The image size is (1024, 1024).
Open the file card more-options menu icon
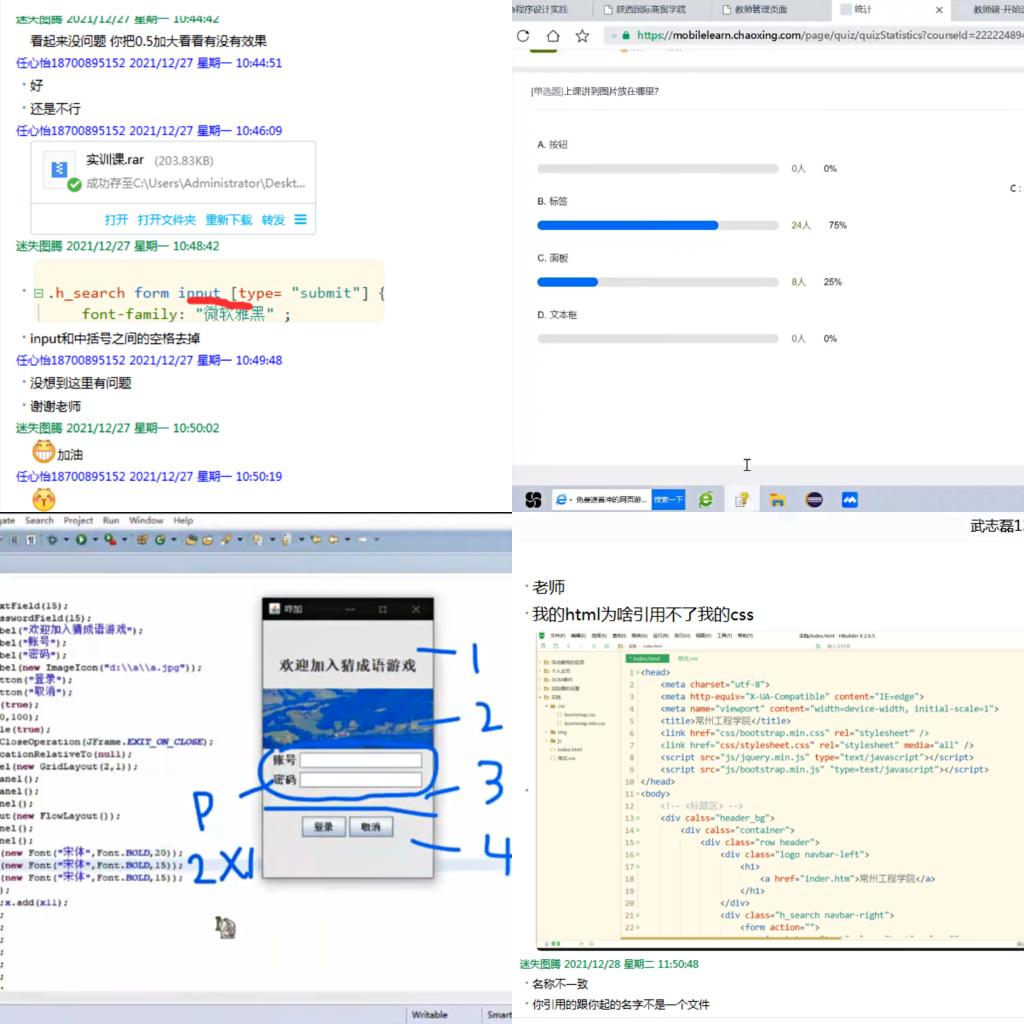click(300, 219)
